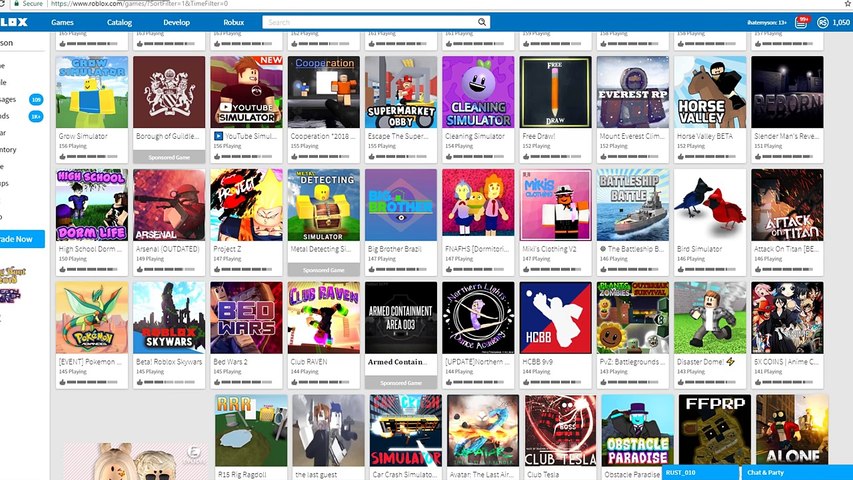Open Big Brother Brazil thumbnail
This screenshot has height=480, width=853.
[x=401, y=205]
